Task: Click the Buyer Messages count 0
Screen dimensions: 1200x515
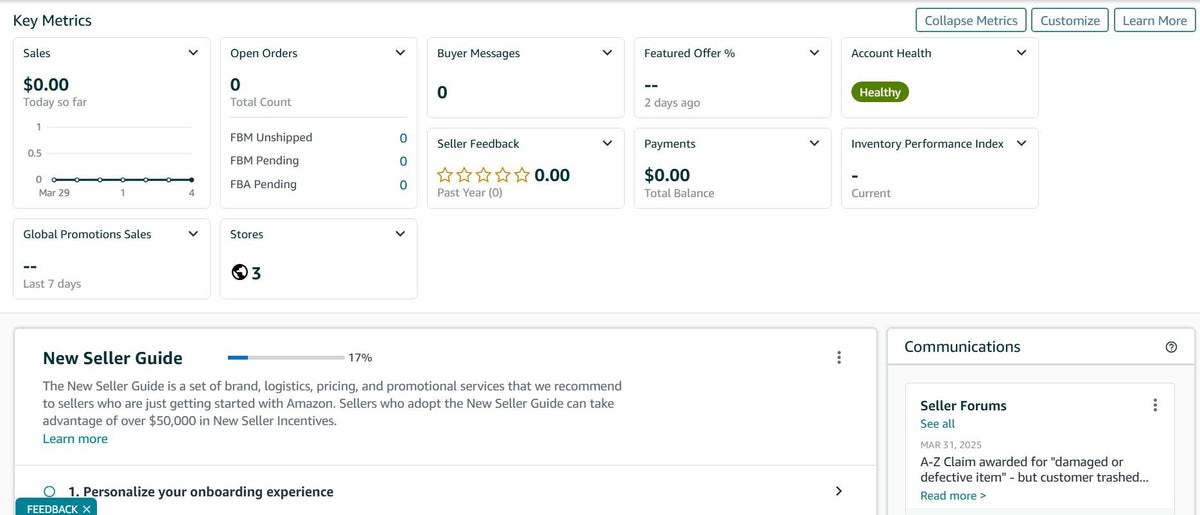Action: pos(442,93)
